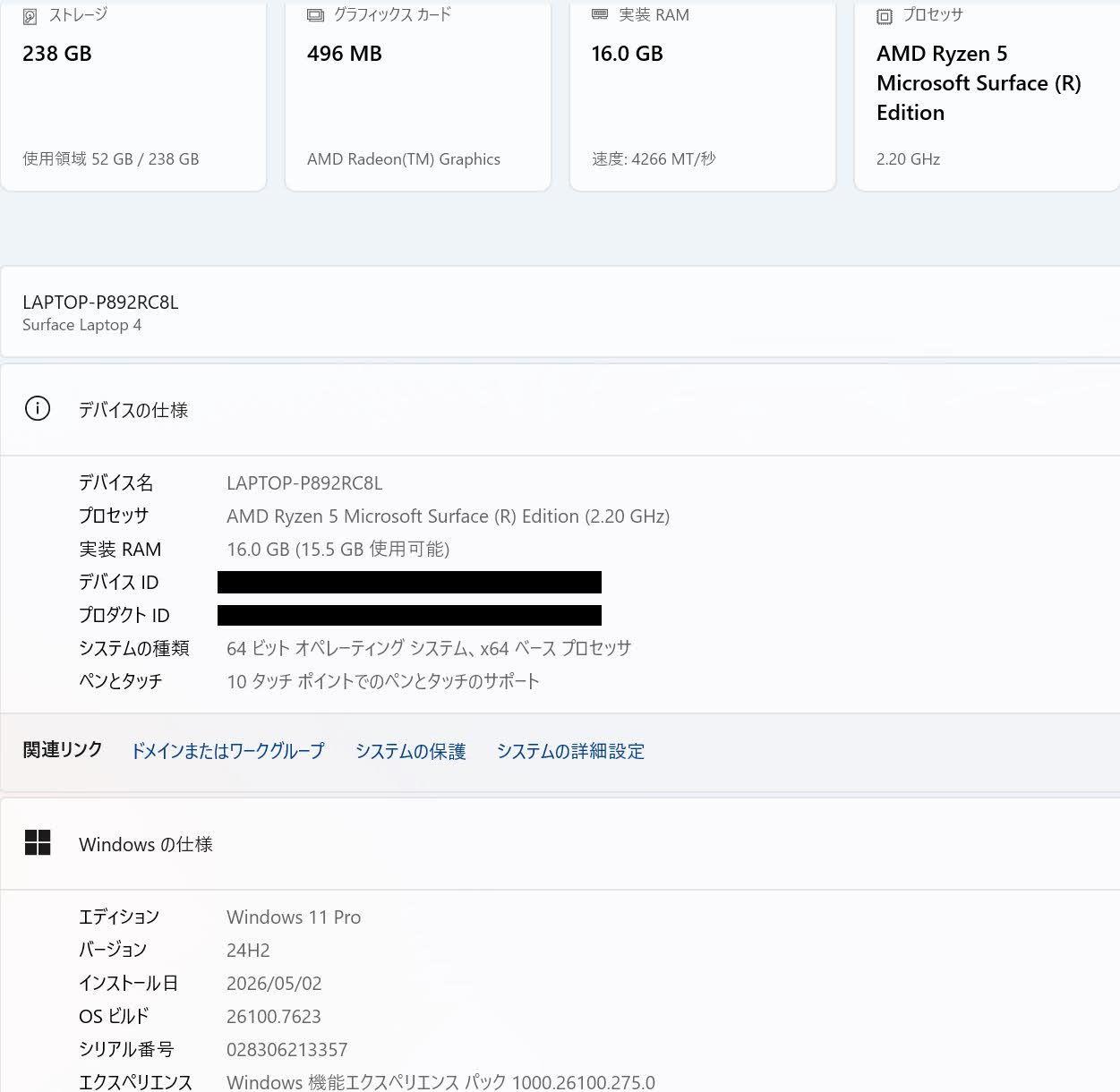Click the 実装 RAM row label in specifications
Screen dimensions: 1120x1092
120,550
